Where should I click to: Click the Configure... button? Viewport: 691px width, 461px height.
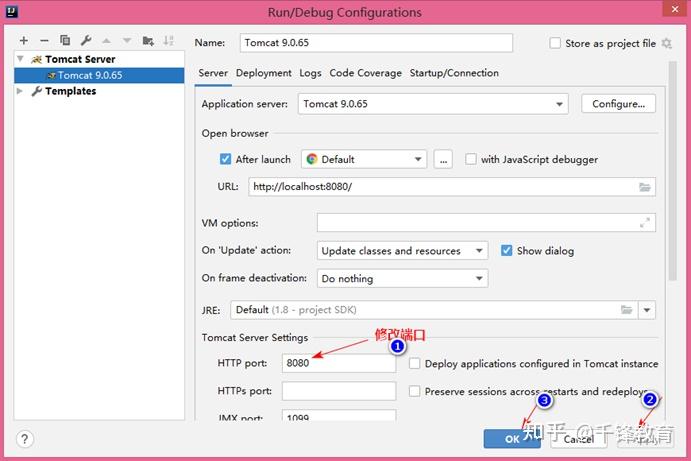(618, 104)
